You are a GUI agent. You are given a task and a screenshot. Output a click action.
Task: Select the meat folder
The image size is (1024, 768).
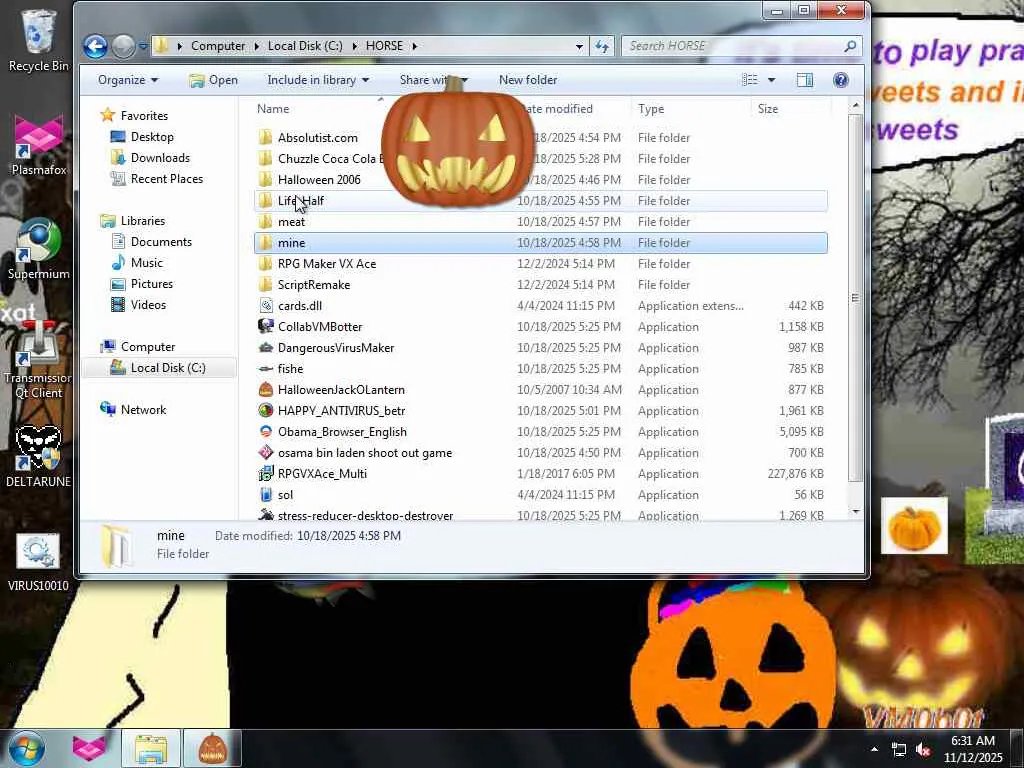coord(291,222)
